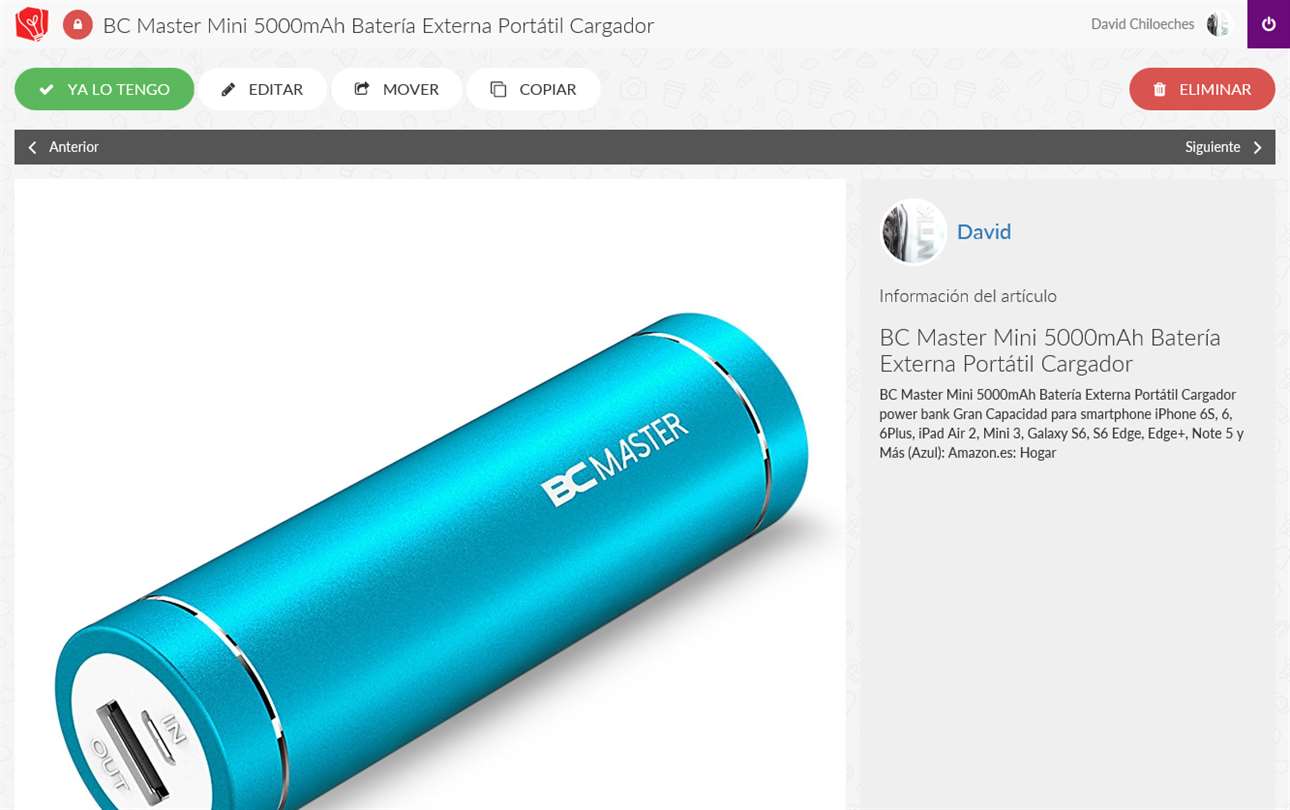
Task: Choose the COPIAR button
Action: coord(533,89)
